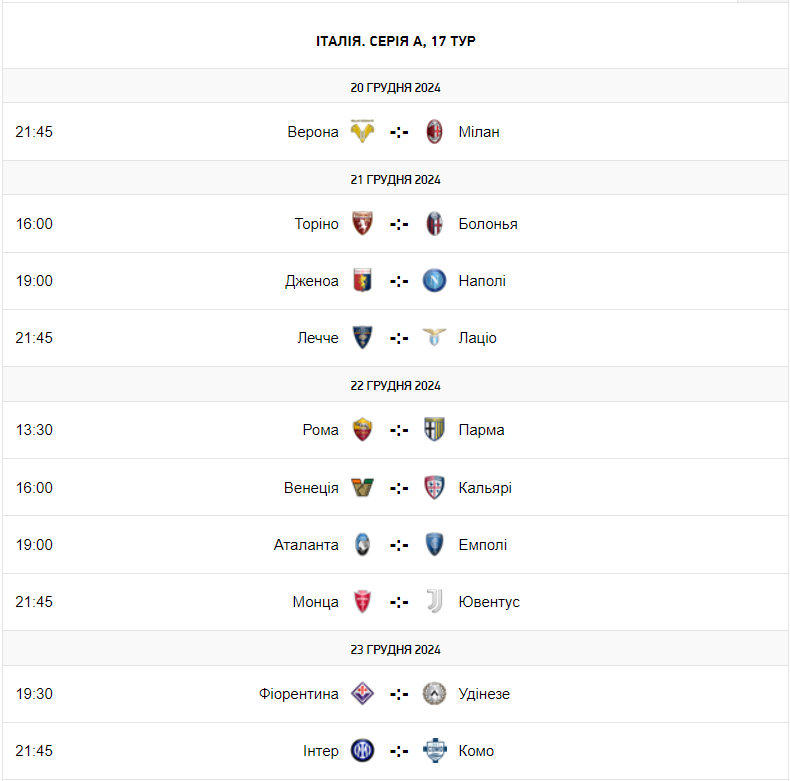Click the Lazio eagle logo
Screen dimensions: 790x781
coord(434,338)
